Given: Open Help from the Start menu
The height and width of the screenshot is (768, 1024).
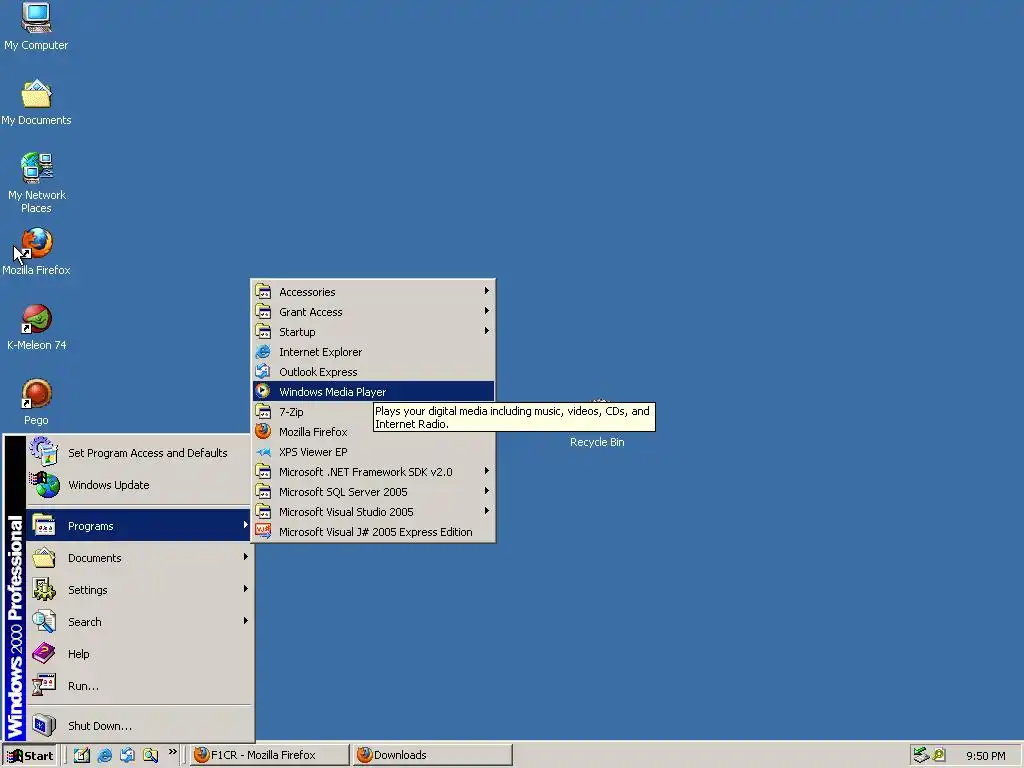Looking at the screenshot, I should tap(139, 654).
